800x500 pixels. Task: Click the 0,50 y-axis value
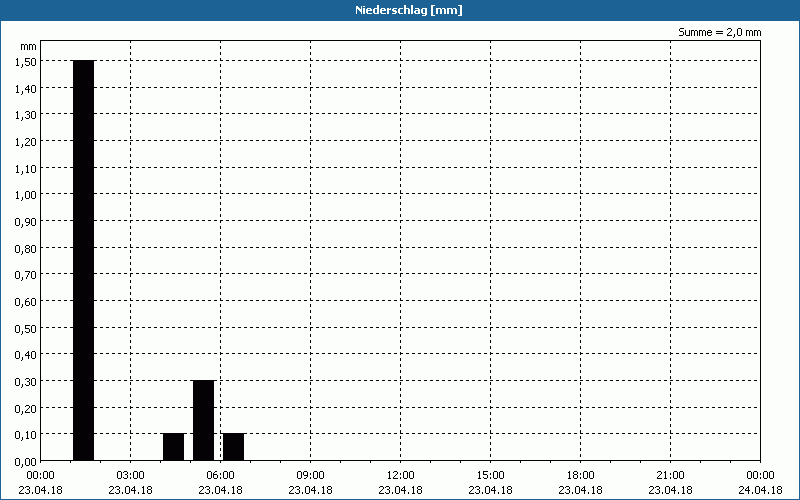[x=26, y=328]
